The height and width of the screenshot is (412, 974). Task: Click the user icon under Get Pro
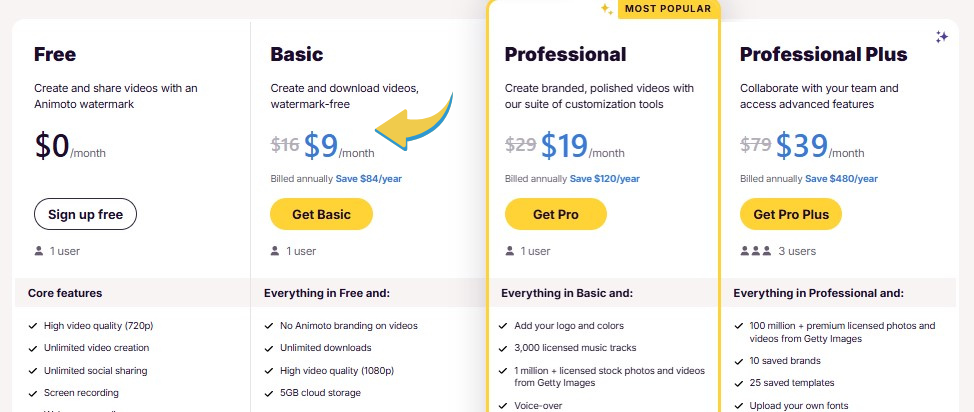pyautogui.click(x=510, y=251)
